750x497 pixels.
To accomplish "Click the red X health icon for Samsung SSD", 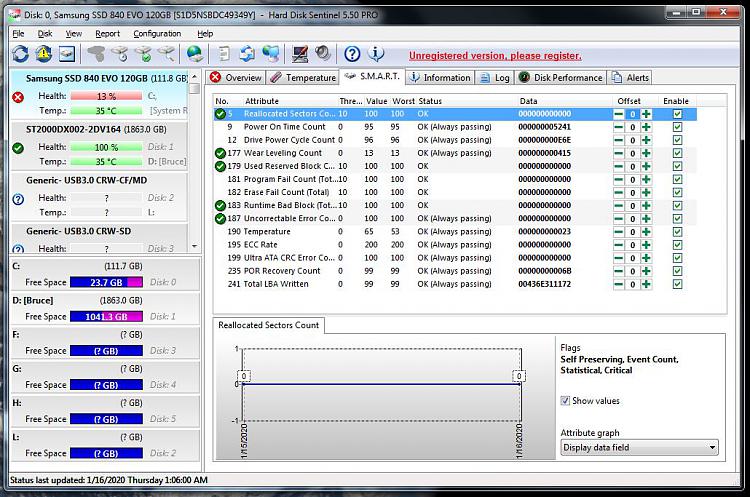I will pyautogui.click(x=18, y=98).
